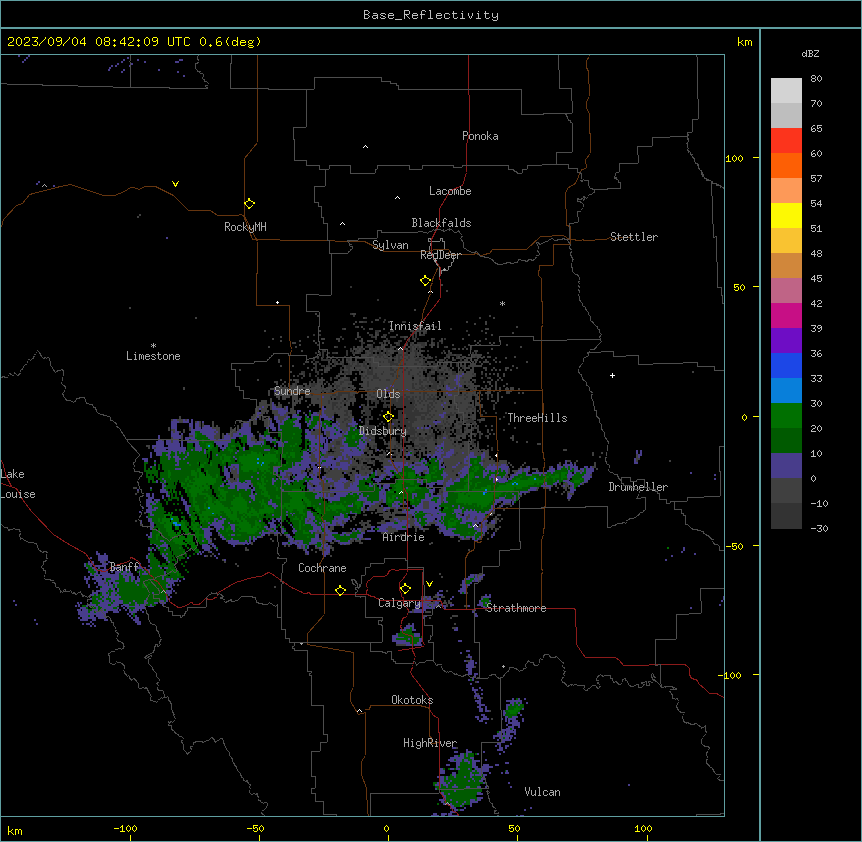Select the light blue 30-33 dBZ swatch

tap(786, 391)
